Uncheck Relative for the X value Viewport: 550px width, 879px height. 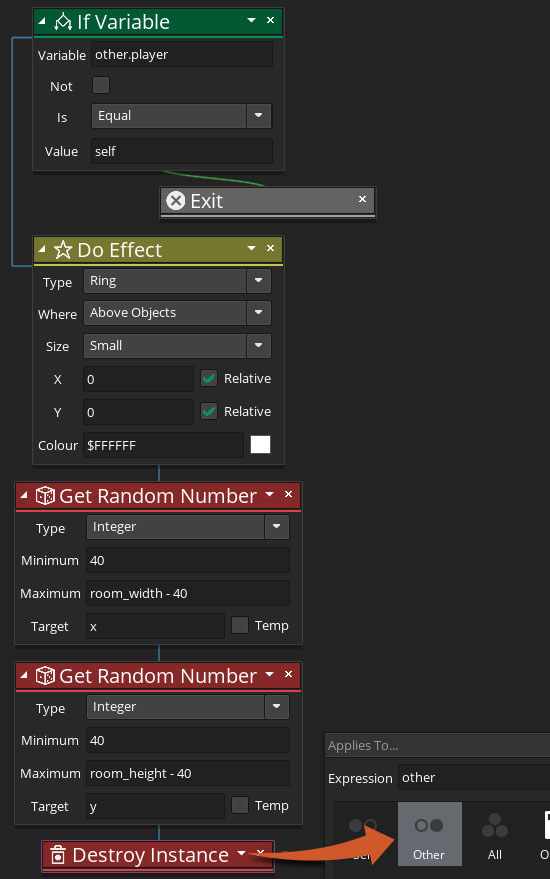click(x=209, y=378)
